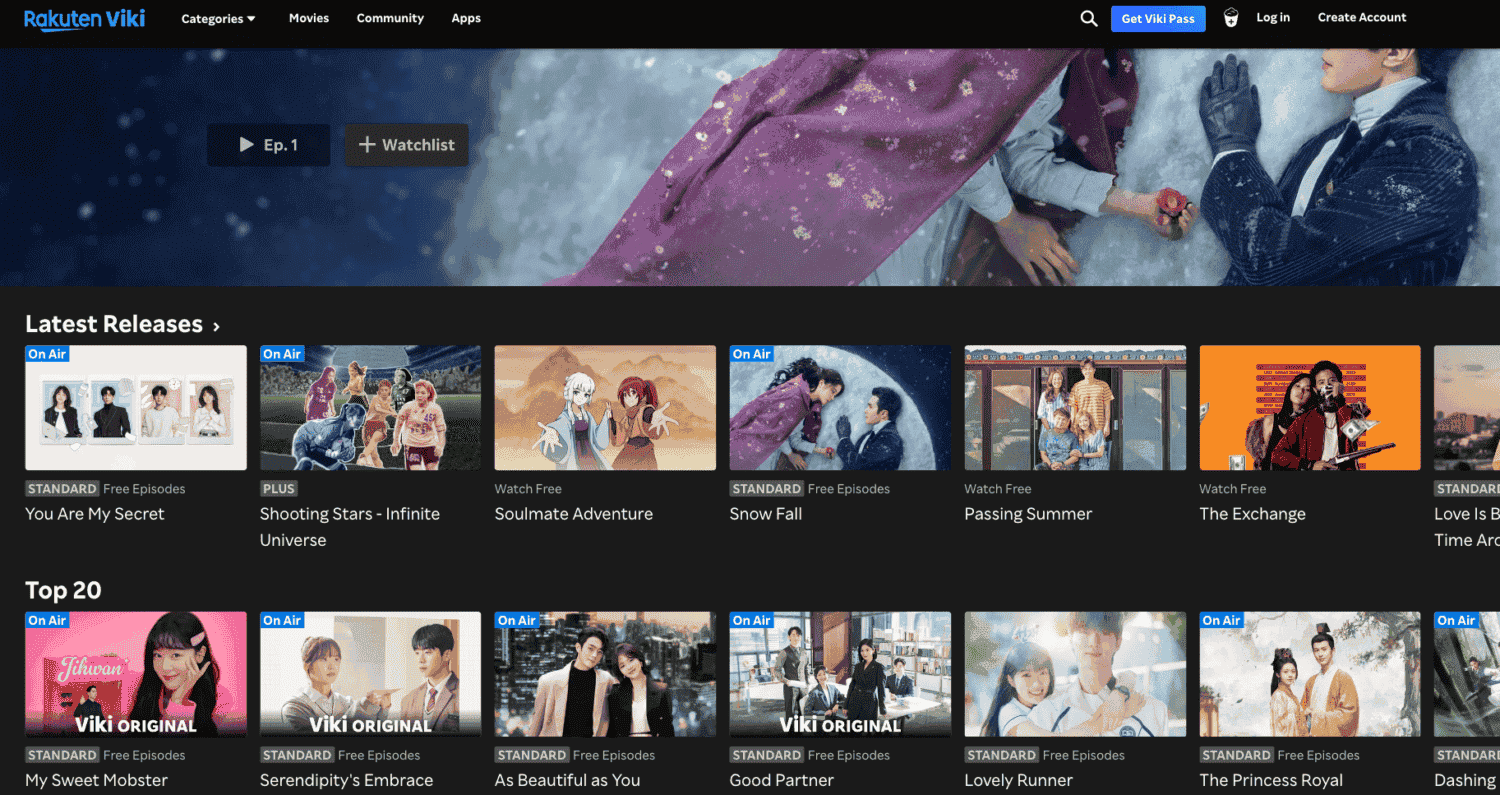Click the play icon inside the Ep. 1 button

point(246,144)
